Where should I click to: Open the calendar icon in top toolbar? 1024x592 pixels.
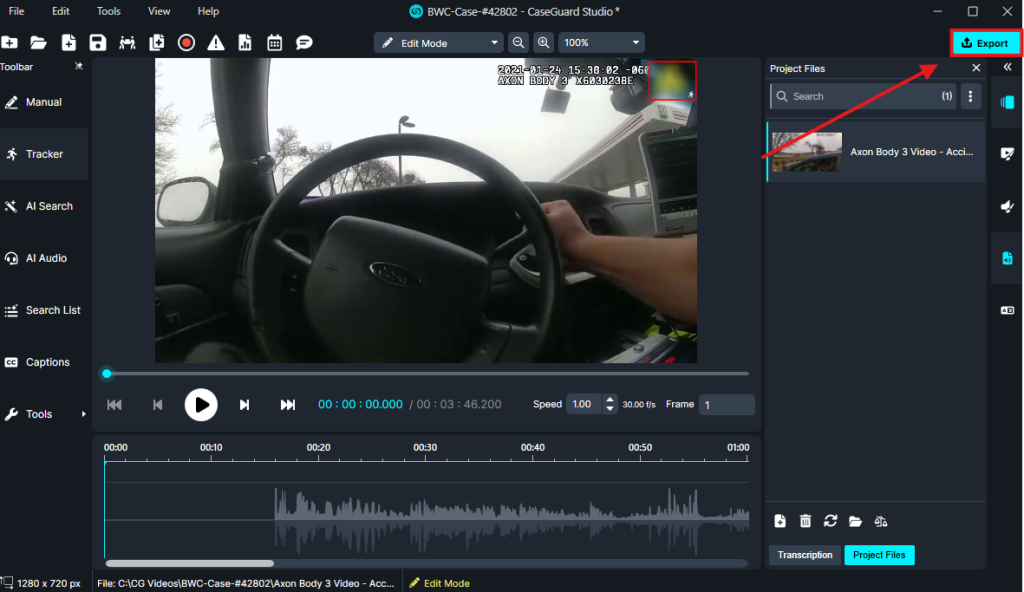274,43
